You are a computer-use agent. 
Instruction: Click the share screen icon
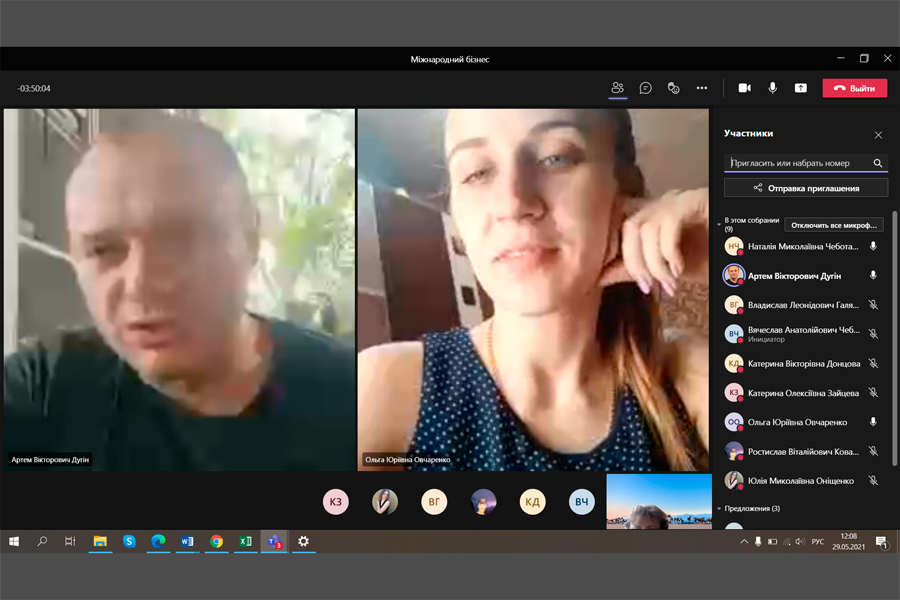[800, 88]
